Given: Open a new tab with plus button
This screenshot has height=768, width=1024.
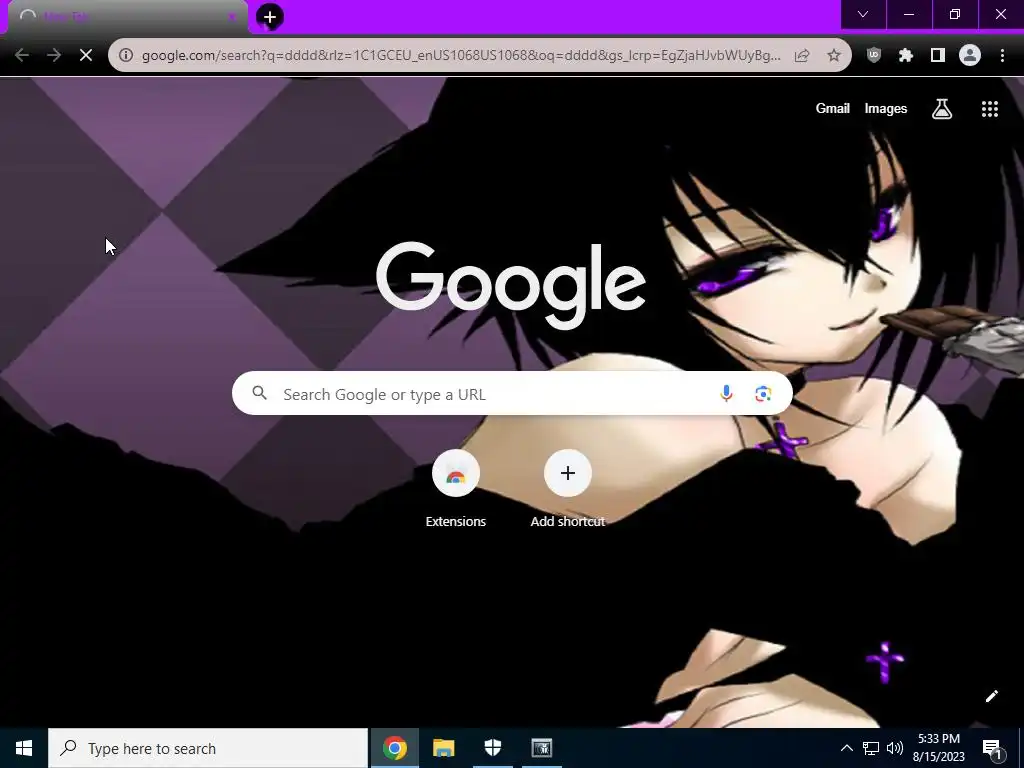Looking at the screenshot, I should point(270,17).
